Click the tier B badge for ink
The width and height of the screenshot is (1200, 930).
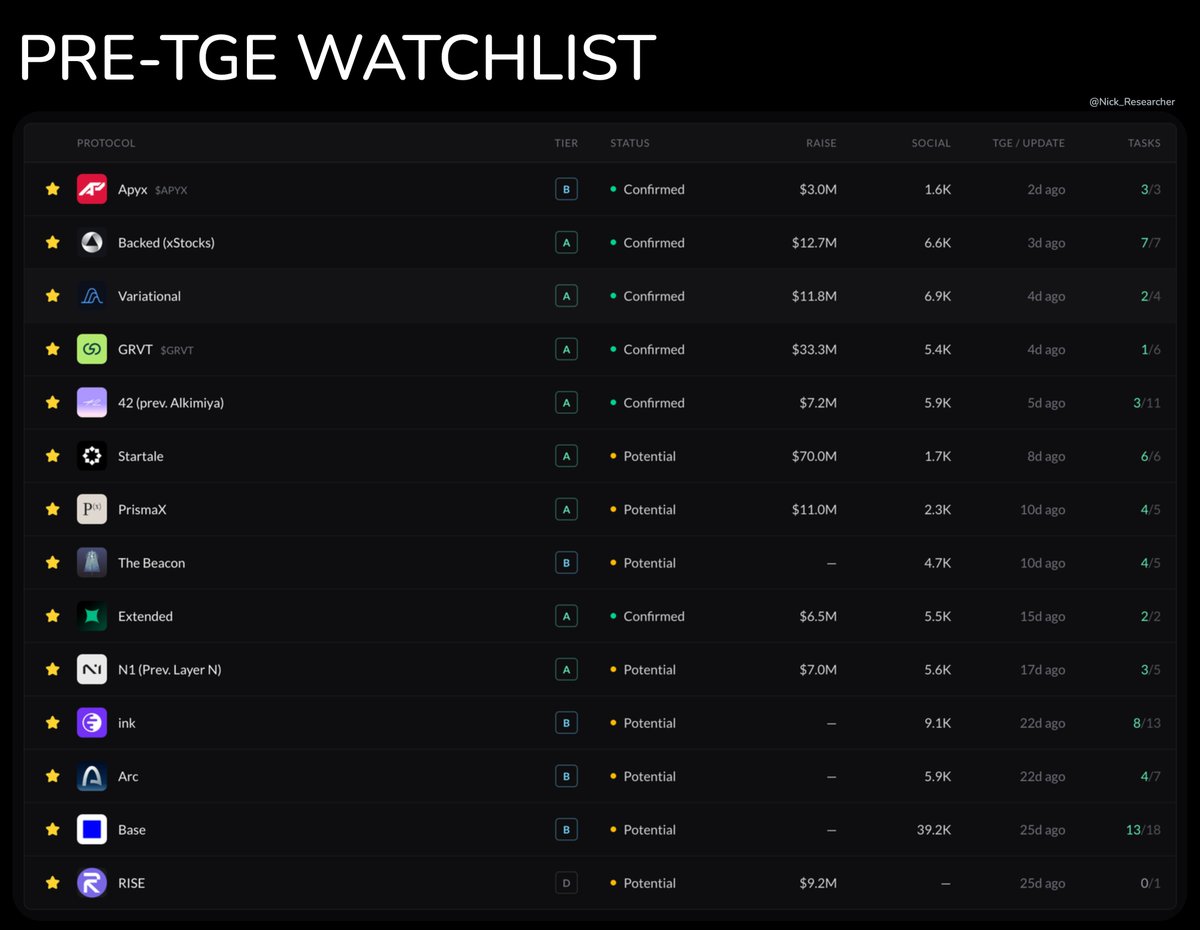coord(566,723)
